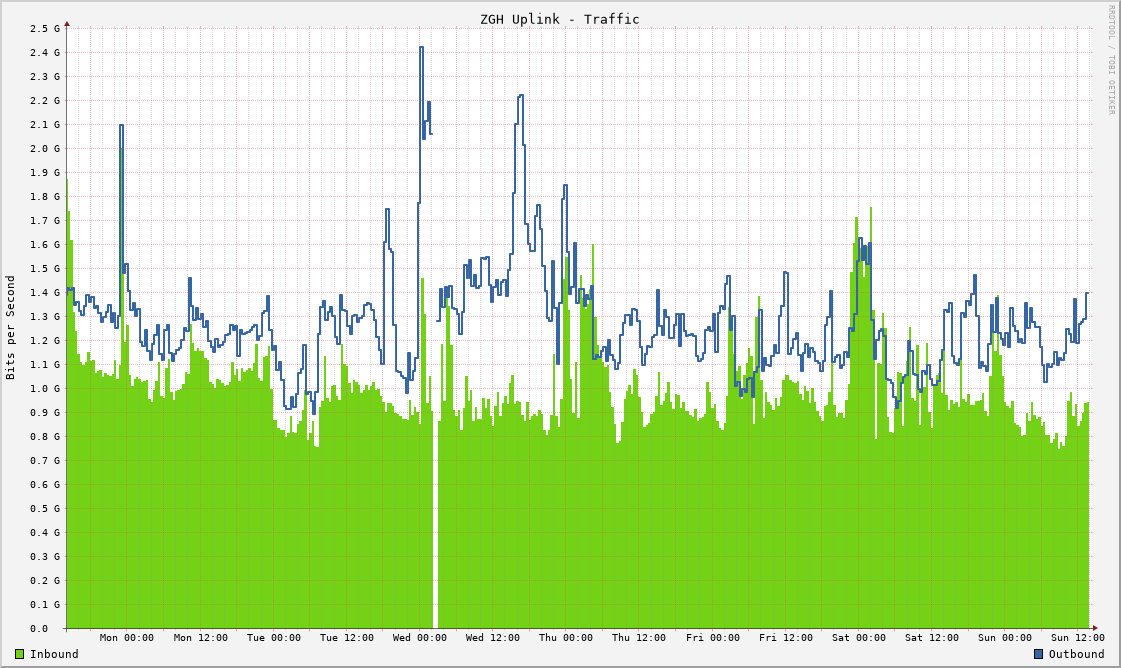Screen dimensions: 1121x668
Task: Click the 'Thu 00:00' time label
Action: click(566, 637)
